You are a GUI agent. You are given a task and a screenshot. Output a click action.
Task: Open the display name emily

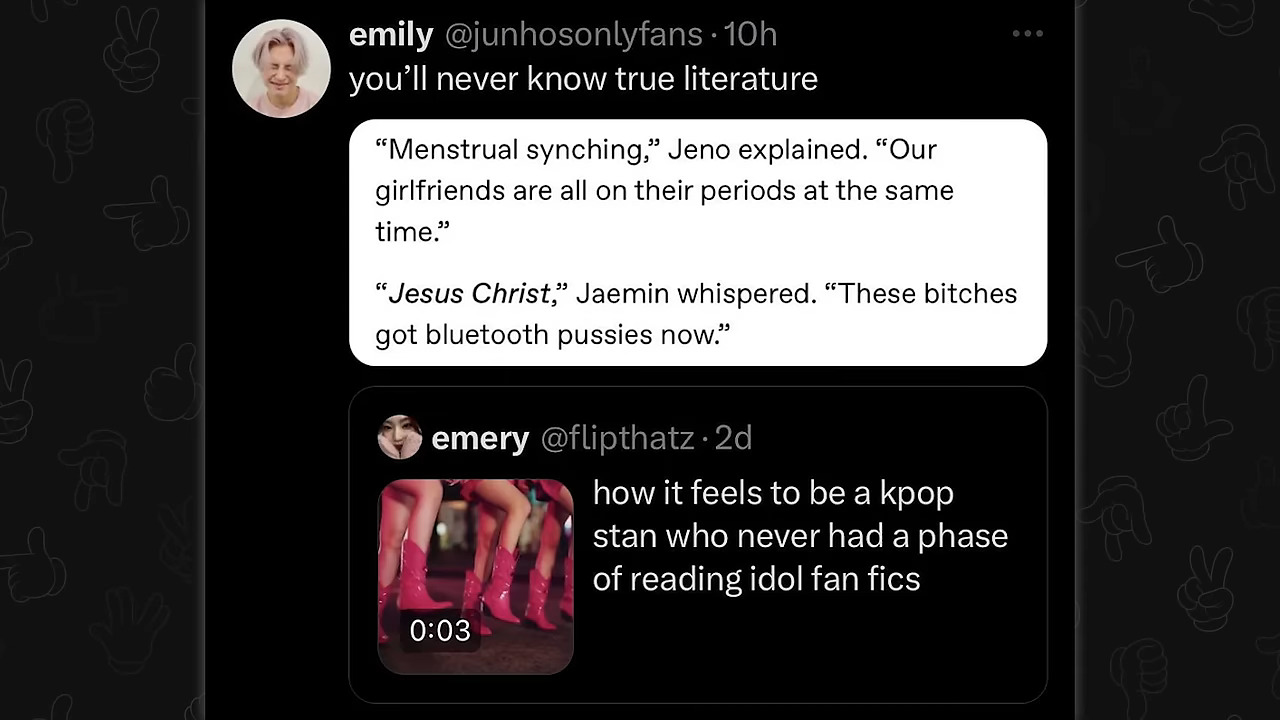(390, 35)
